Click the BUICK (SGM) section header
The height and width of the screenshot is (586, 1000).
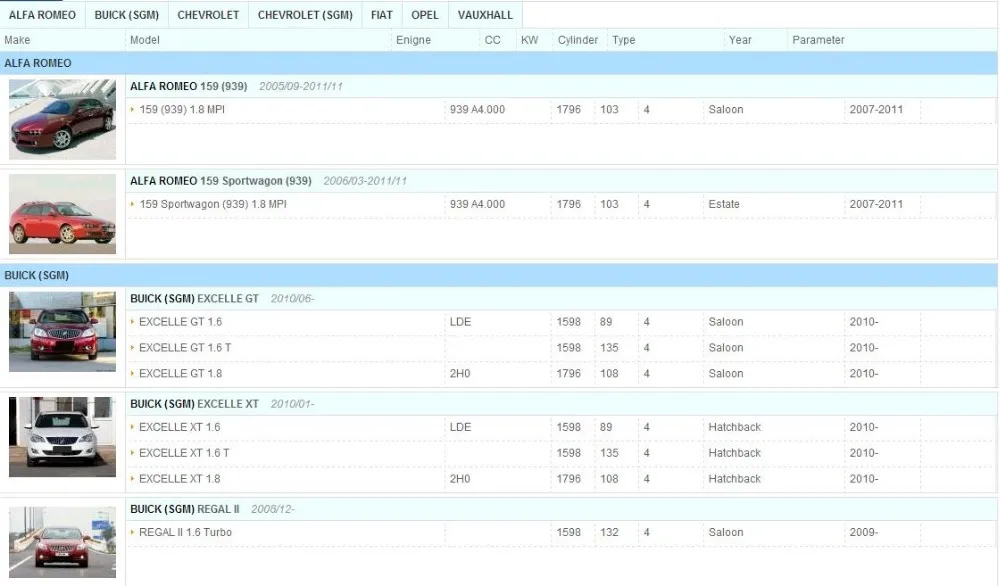(x=499, y=275)
